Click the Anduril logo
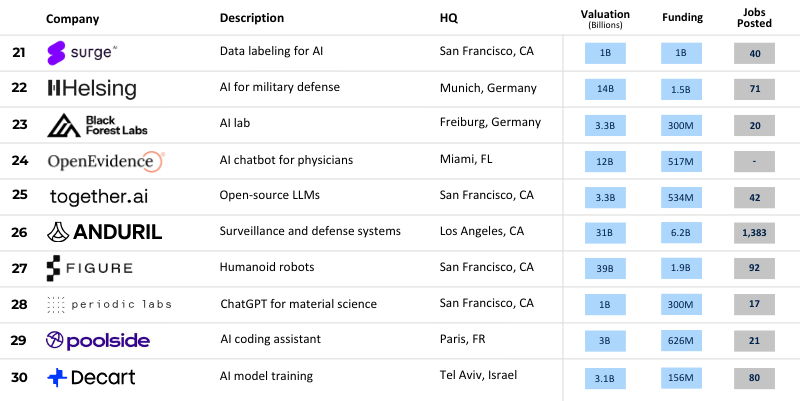Viewport: 800px width, 401px height. coord(104,232)
